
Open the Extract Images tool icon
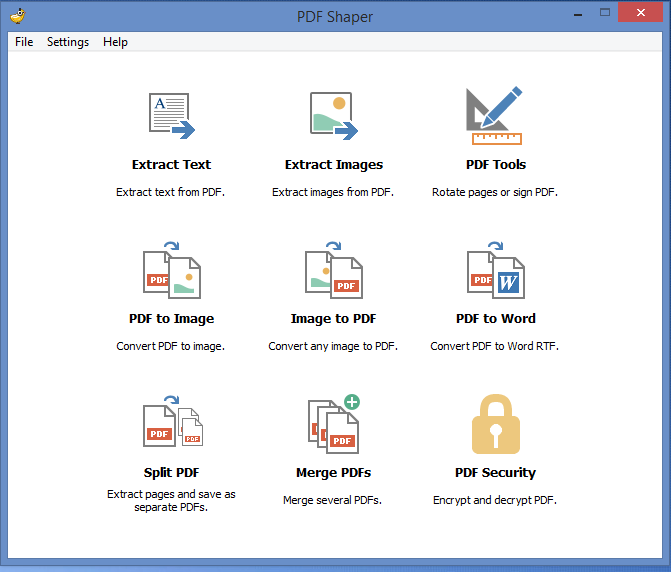click(334, 116)
